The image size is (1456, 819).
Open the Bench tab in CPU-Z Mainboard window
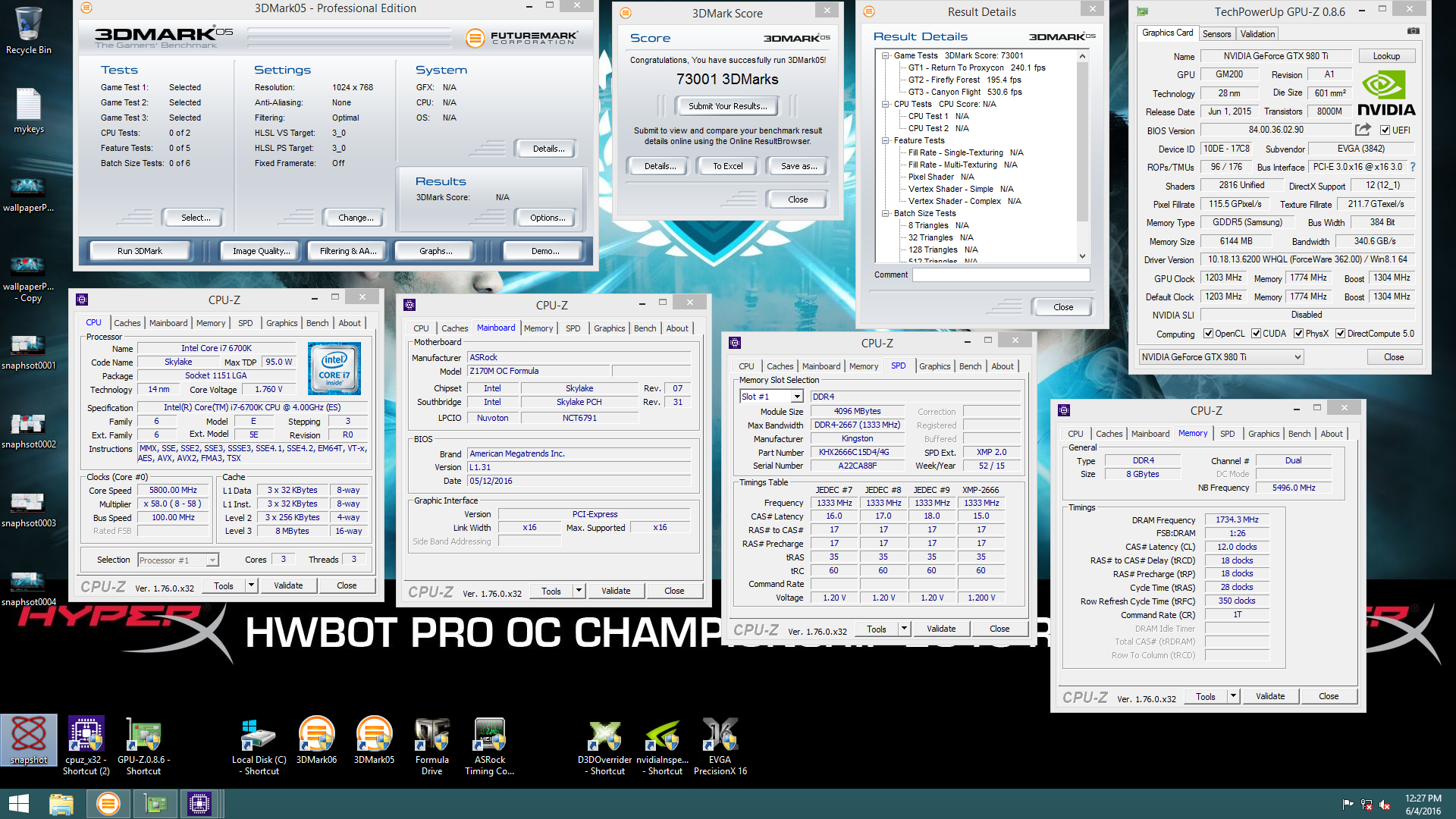[x=645, y=328]
